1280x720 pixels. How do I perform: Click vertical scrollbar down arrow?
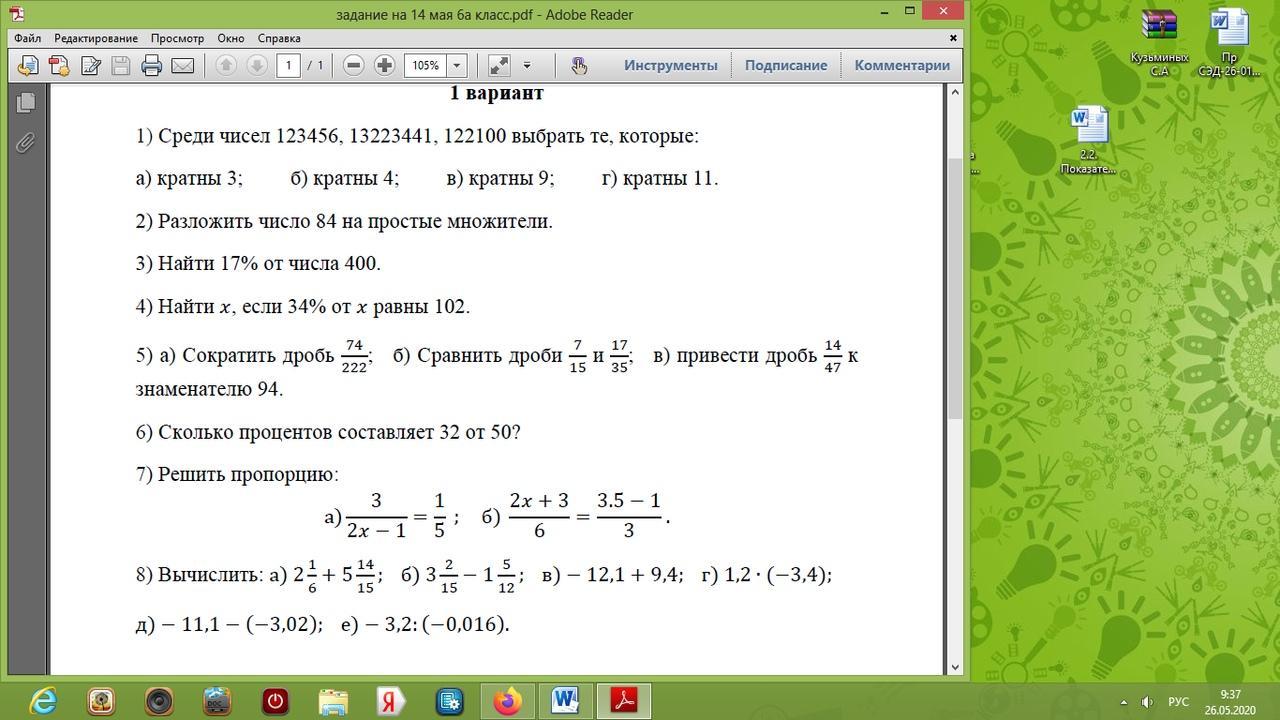[955, 667]
